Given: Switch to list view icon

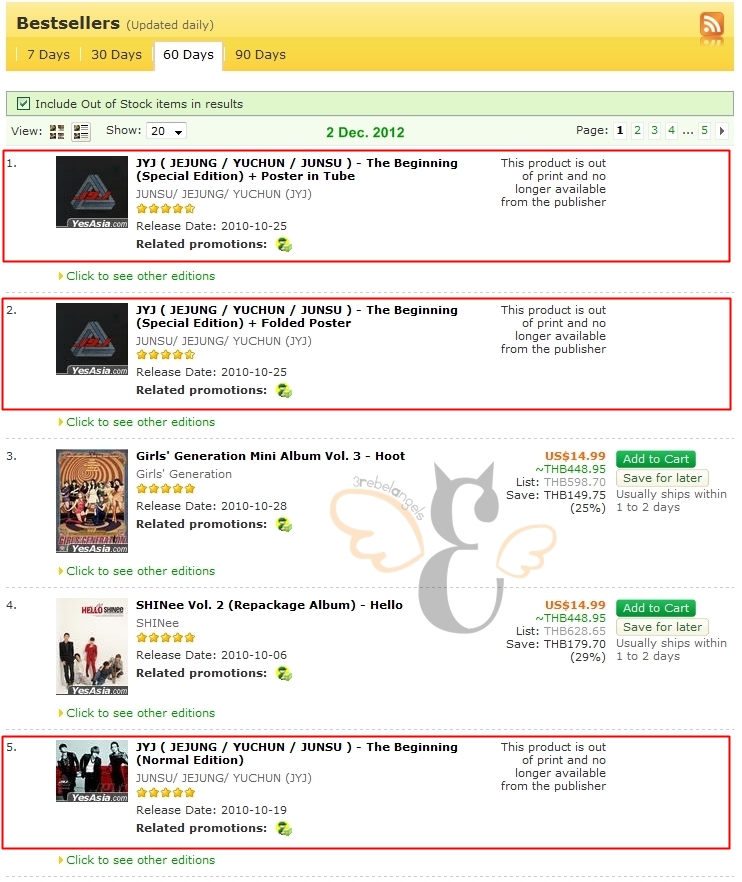Looking at the screenshot, I should [x=81, y=132].
